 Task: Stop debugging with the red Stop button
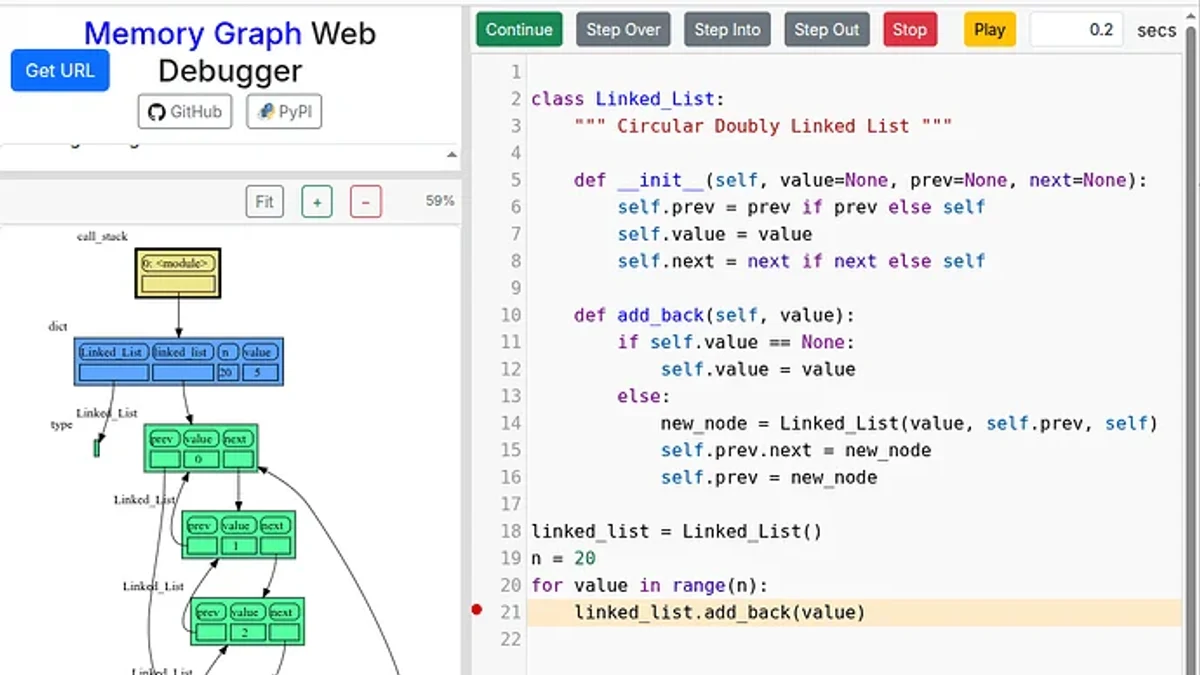point(910,30)
